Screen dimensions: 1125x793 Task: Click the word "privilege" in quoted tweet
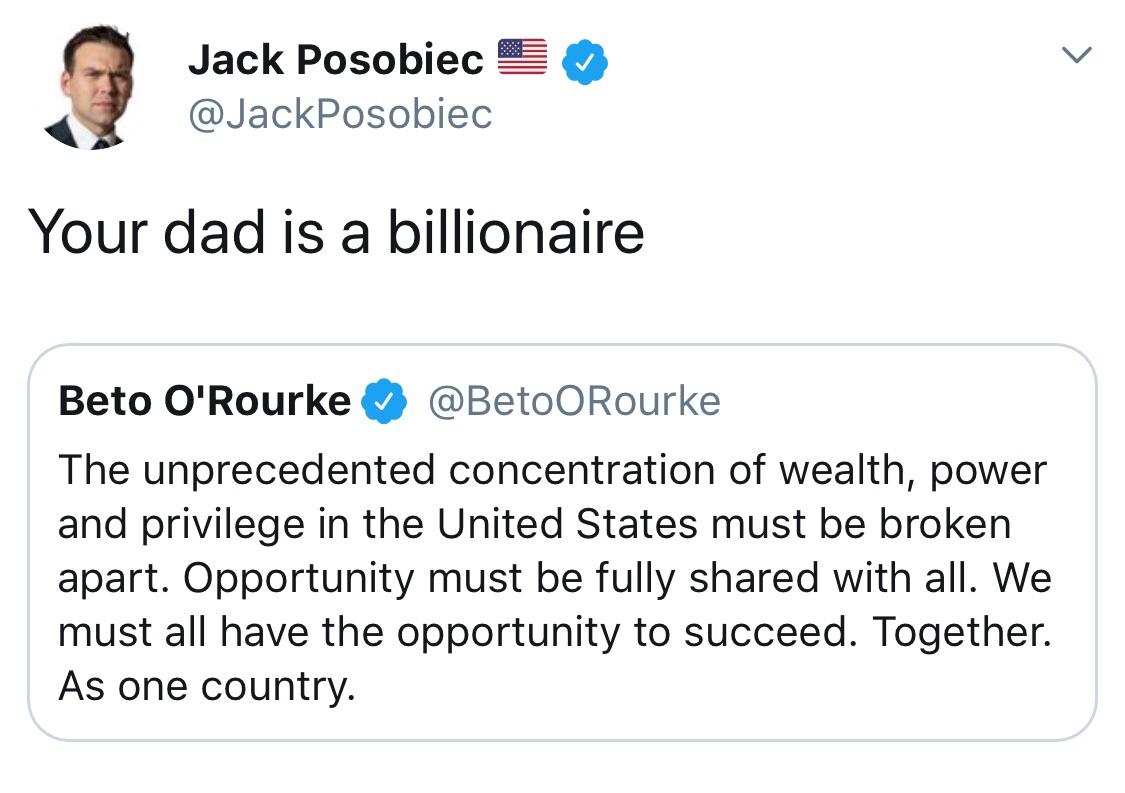click(x=222, y=524)
